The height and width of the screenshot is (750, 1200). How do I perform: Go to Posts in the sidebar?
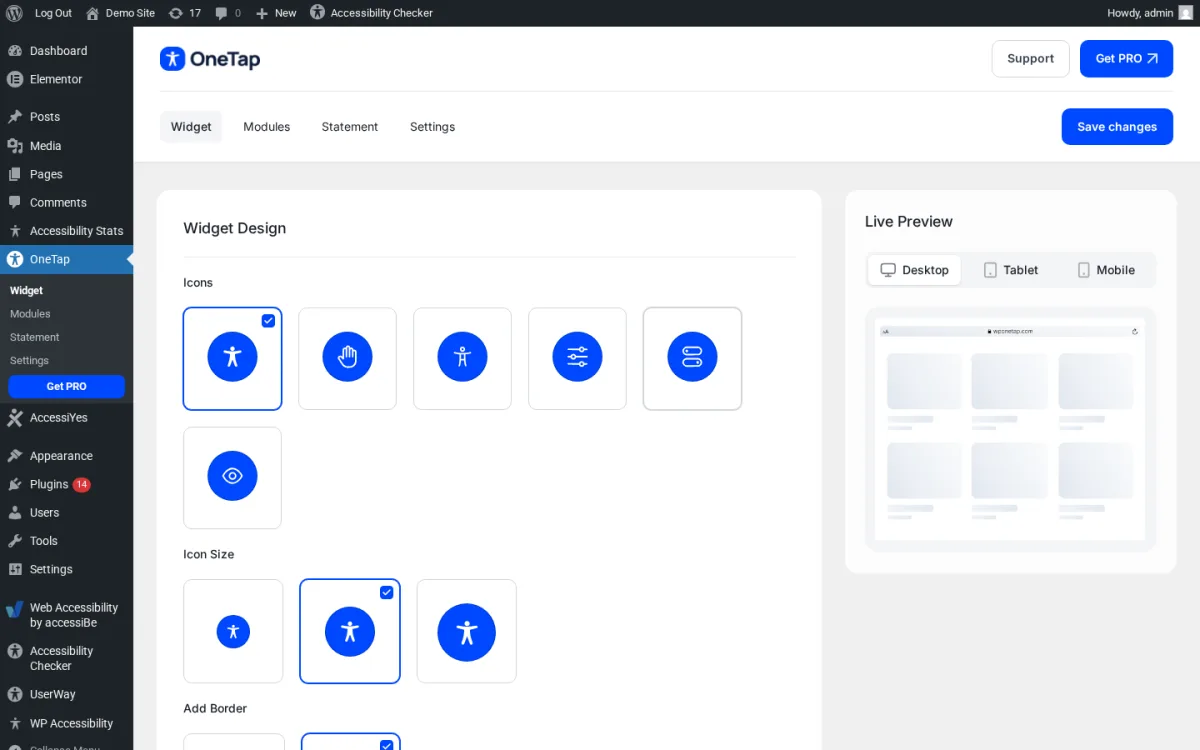[66, 117]
